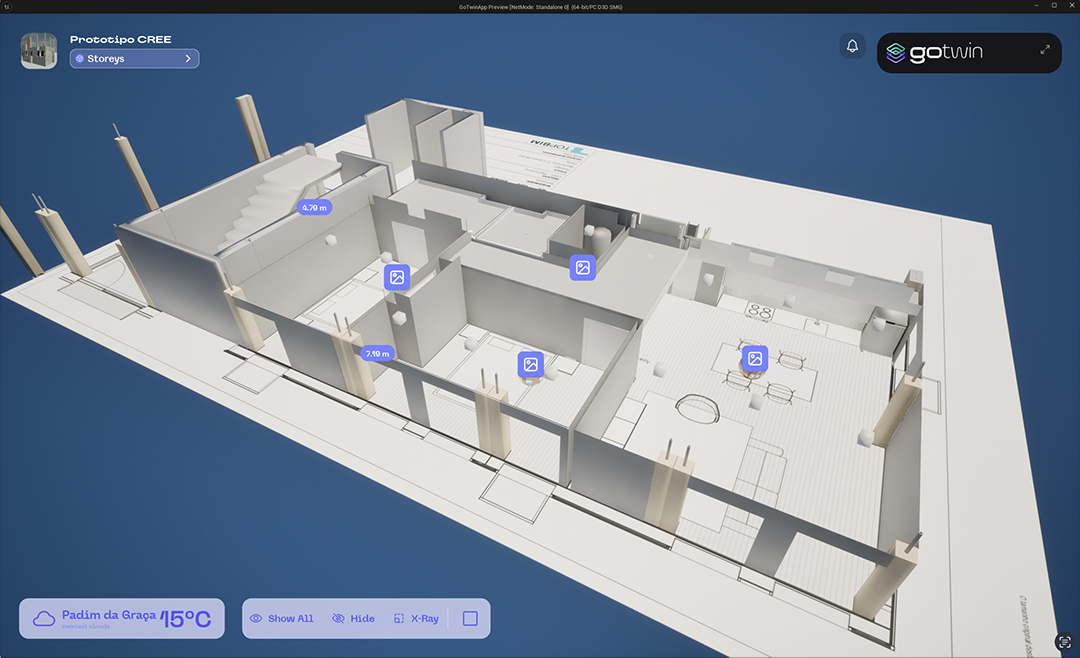Click the cloud weather icon
This screenshot has width=1080, height=658.
[44, 619]
